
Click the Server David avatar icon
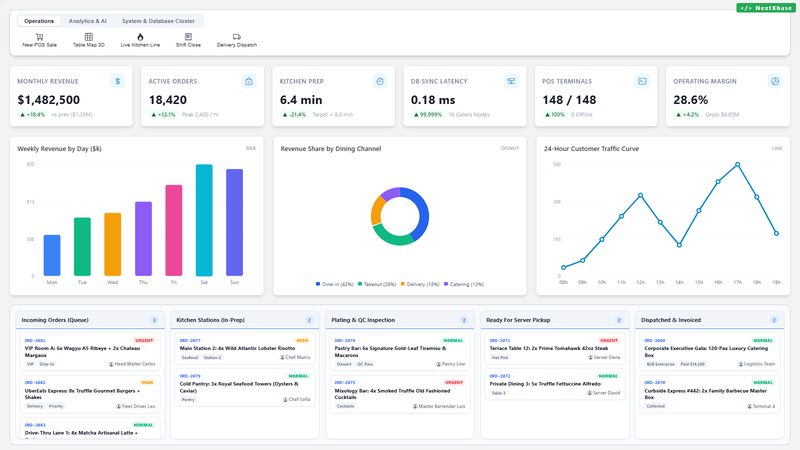[589, 393]
